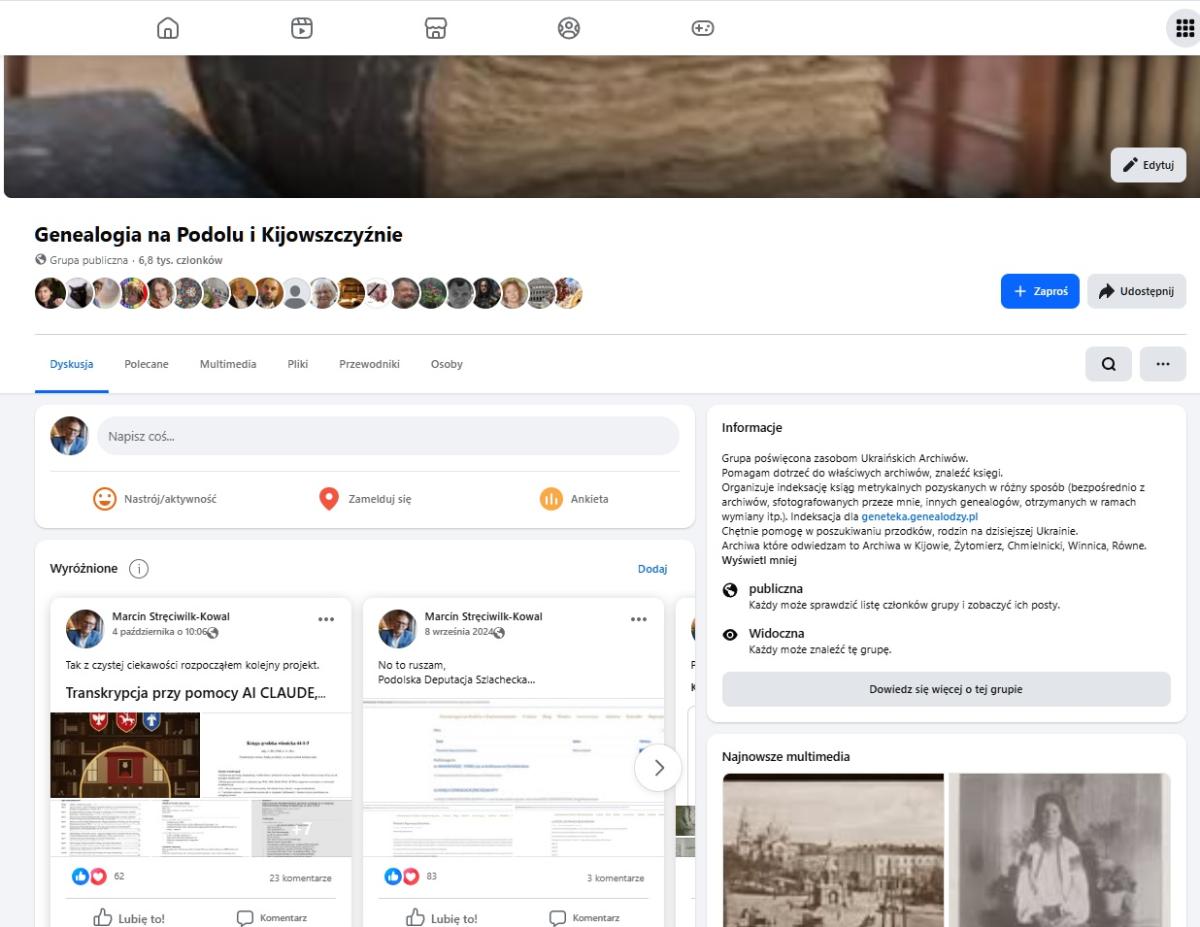Show next featured posts with arrow
The image size is (1200, 927).
click(x=658, y=768)
